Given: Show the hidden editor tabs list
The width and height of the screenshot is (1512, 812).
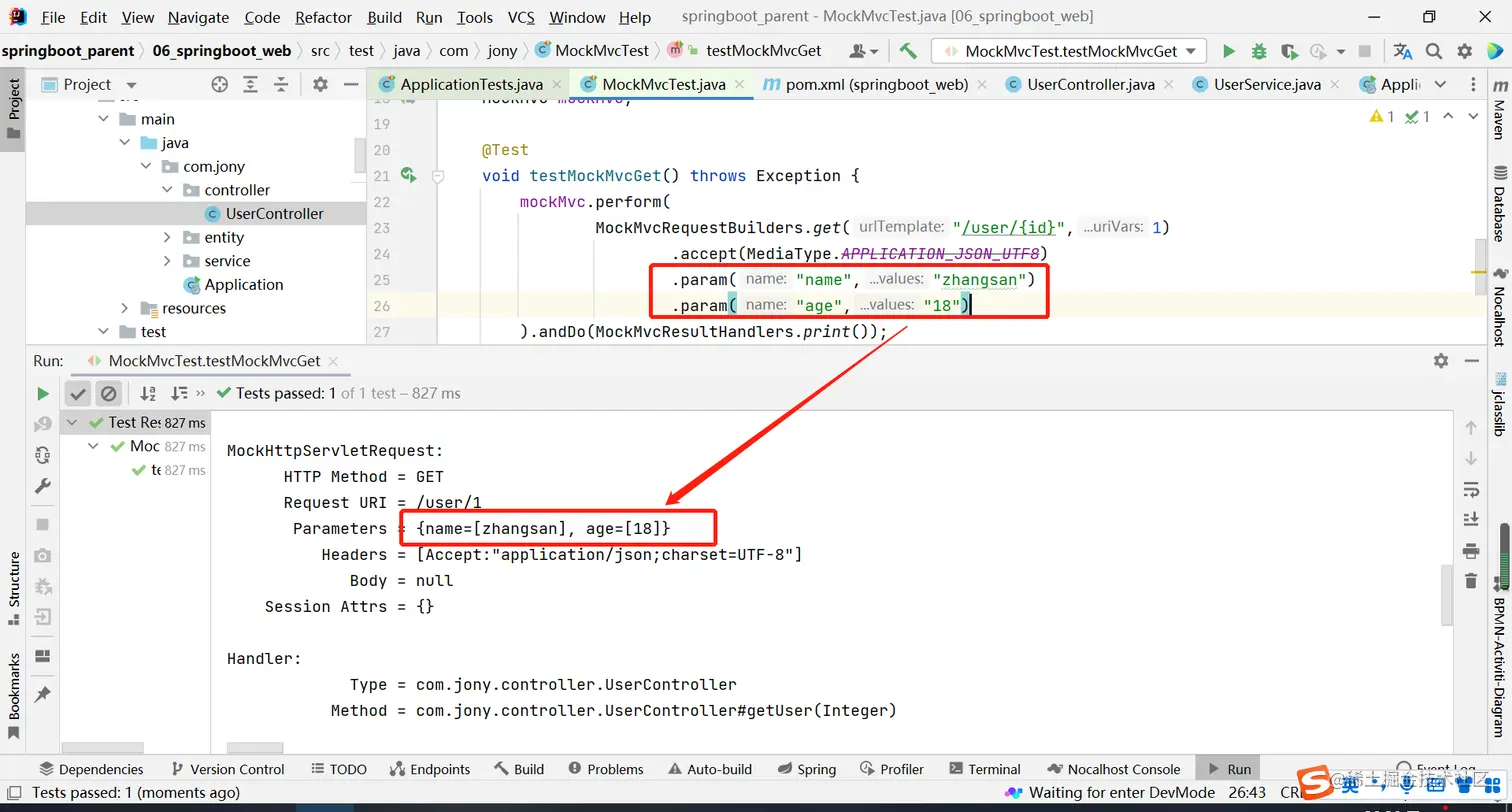Looking at the screenshot, I should (1440, 85).
